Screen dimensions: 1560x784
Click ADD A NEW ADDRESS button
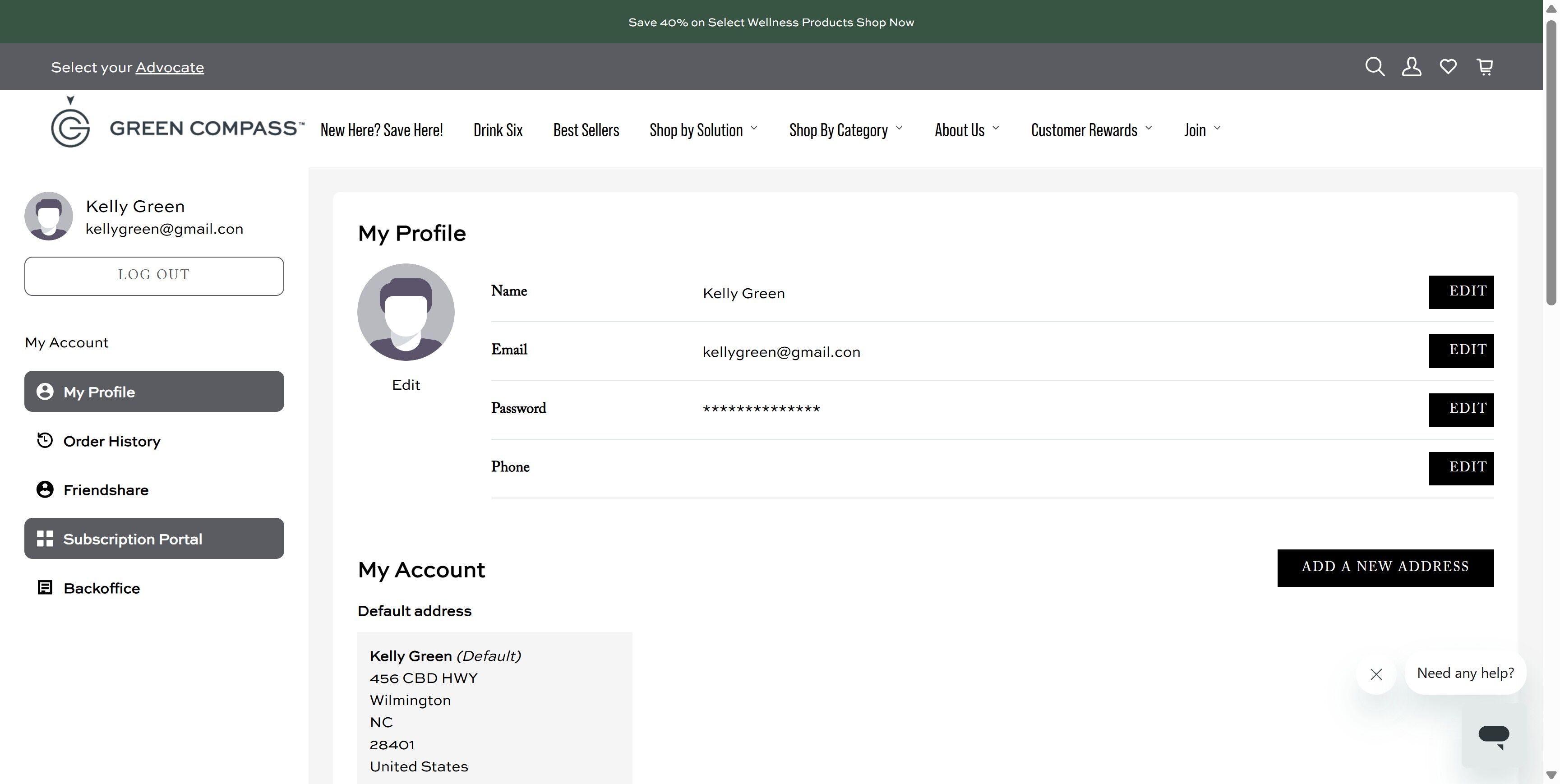click(1385, 567)
